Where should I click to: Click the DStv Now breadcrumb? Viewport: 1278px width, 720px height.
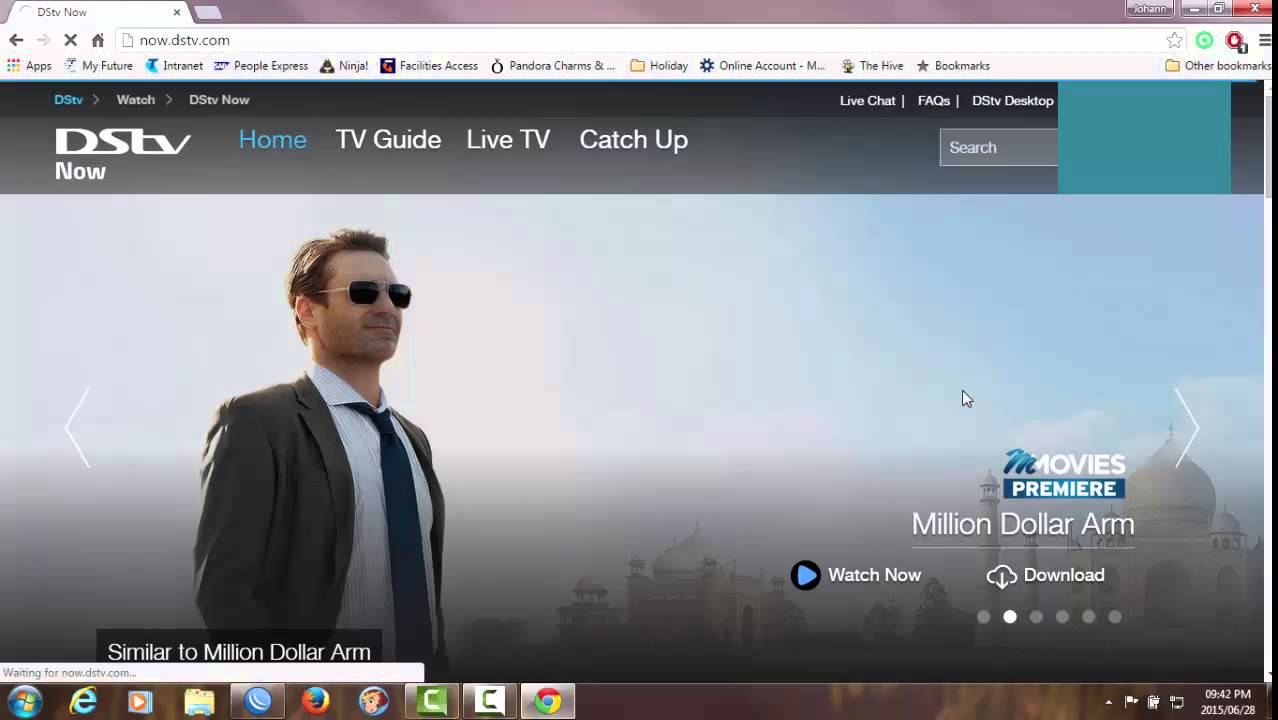[219, 100]
